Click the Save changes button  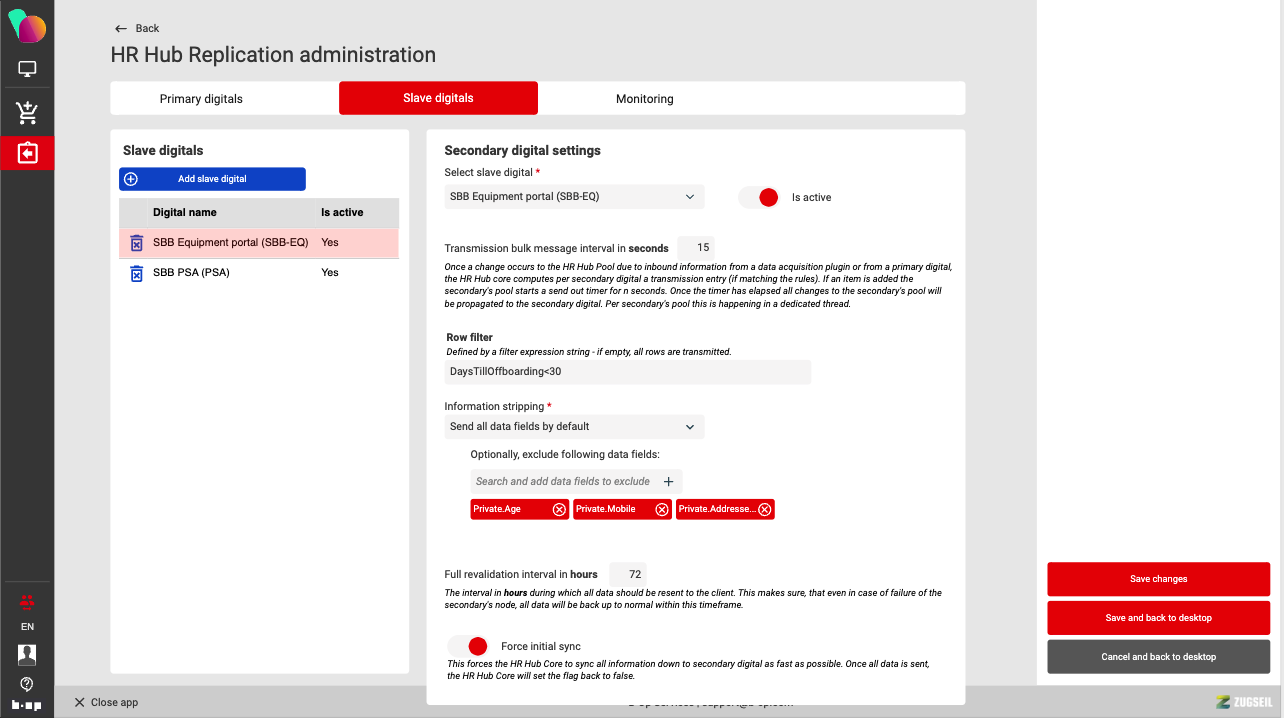1158,579
